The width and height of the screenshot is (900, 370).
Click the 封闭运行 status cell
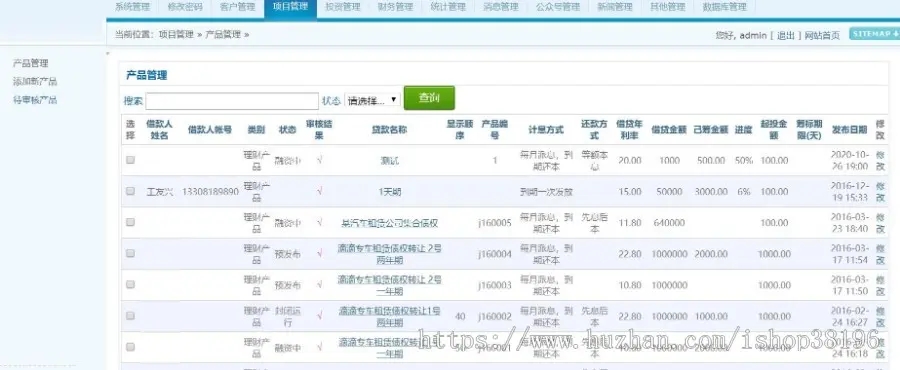tap(288, 316)
